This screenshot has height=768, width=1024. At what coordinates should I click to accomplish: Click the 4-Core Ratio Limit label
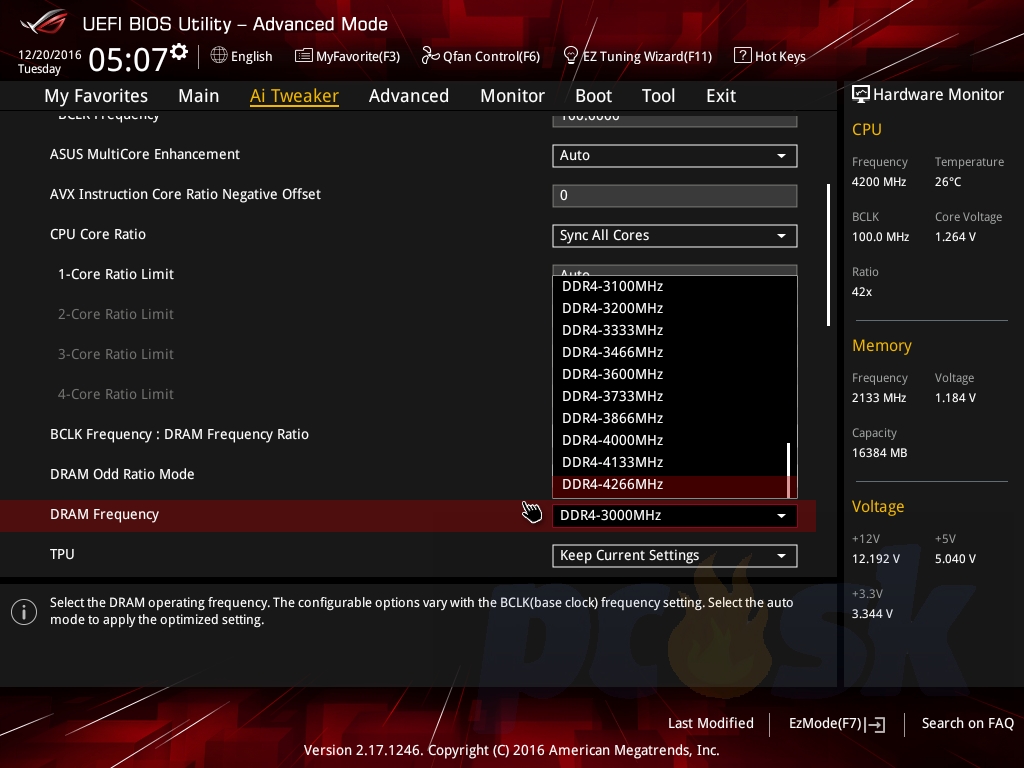(116, 394)
